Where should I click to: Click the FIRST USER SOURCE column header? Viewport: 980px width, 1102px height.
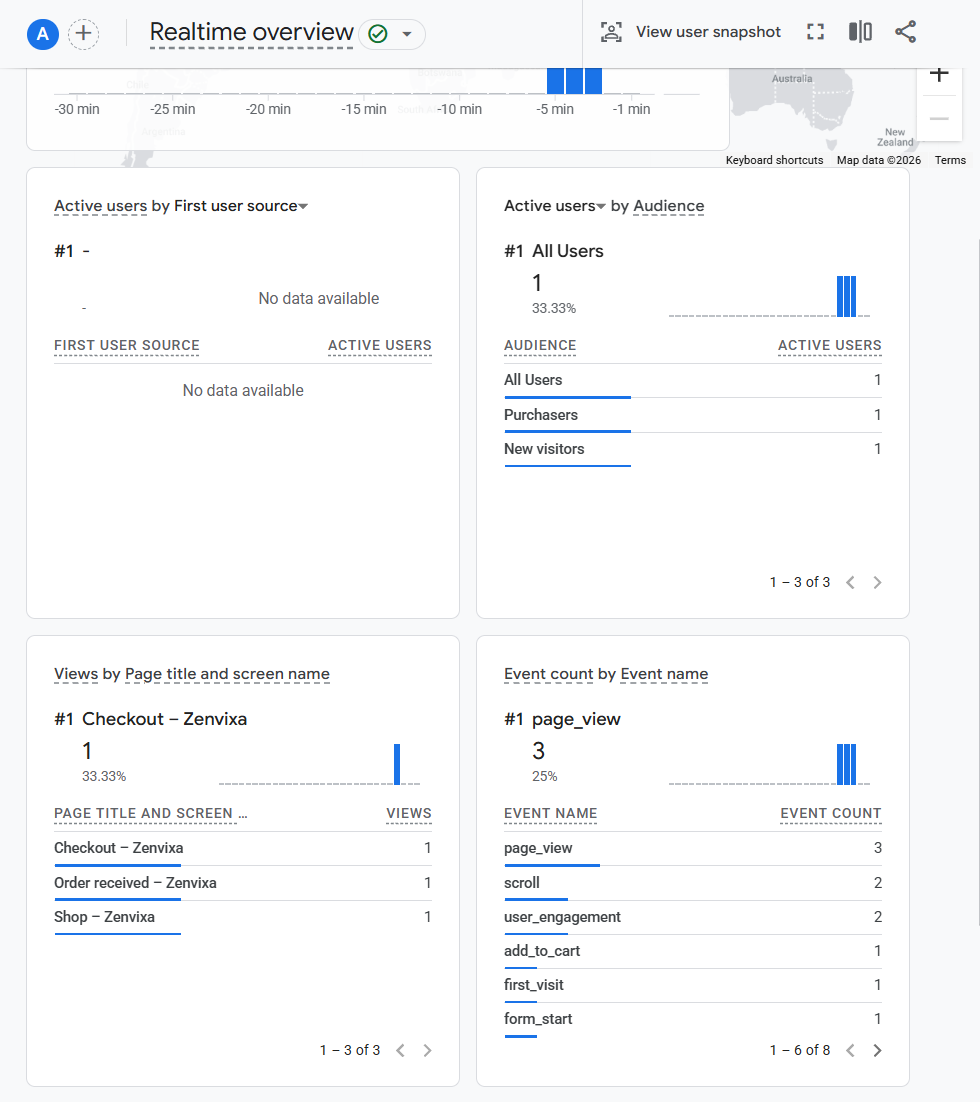click(127, 346)
